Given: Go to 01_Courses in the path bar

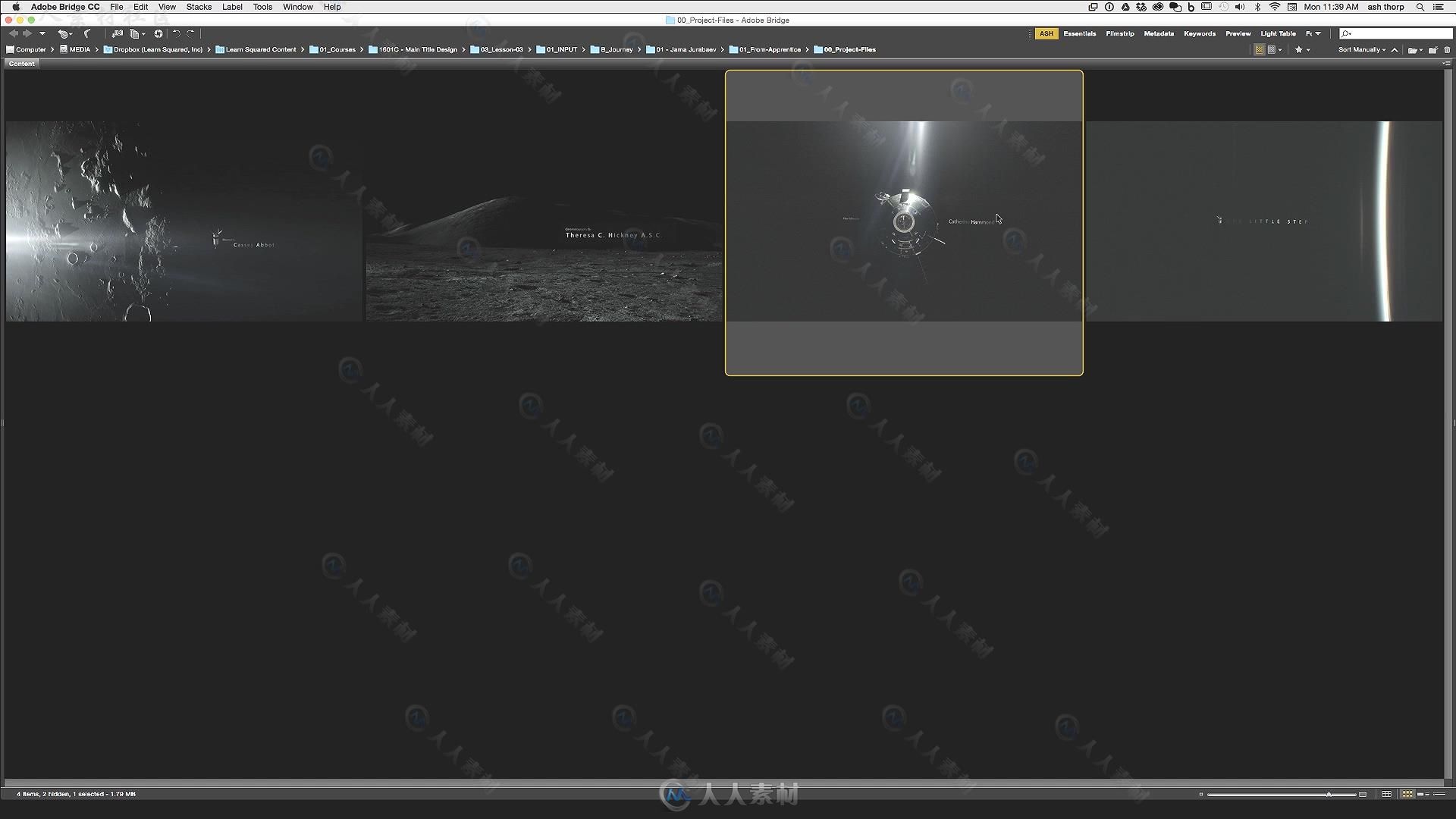Looking at the screenshot, I should click(332, 49).
